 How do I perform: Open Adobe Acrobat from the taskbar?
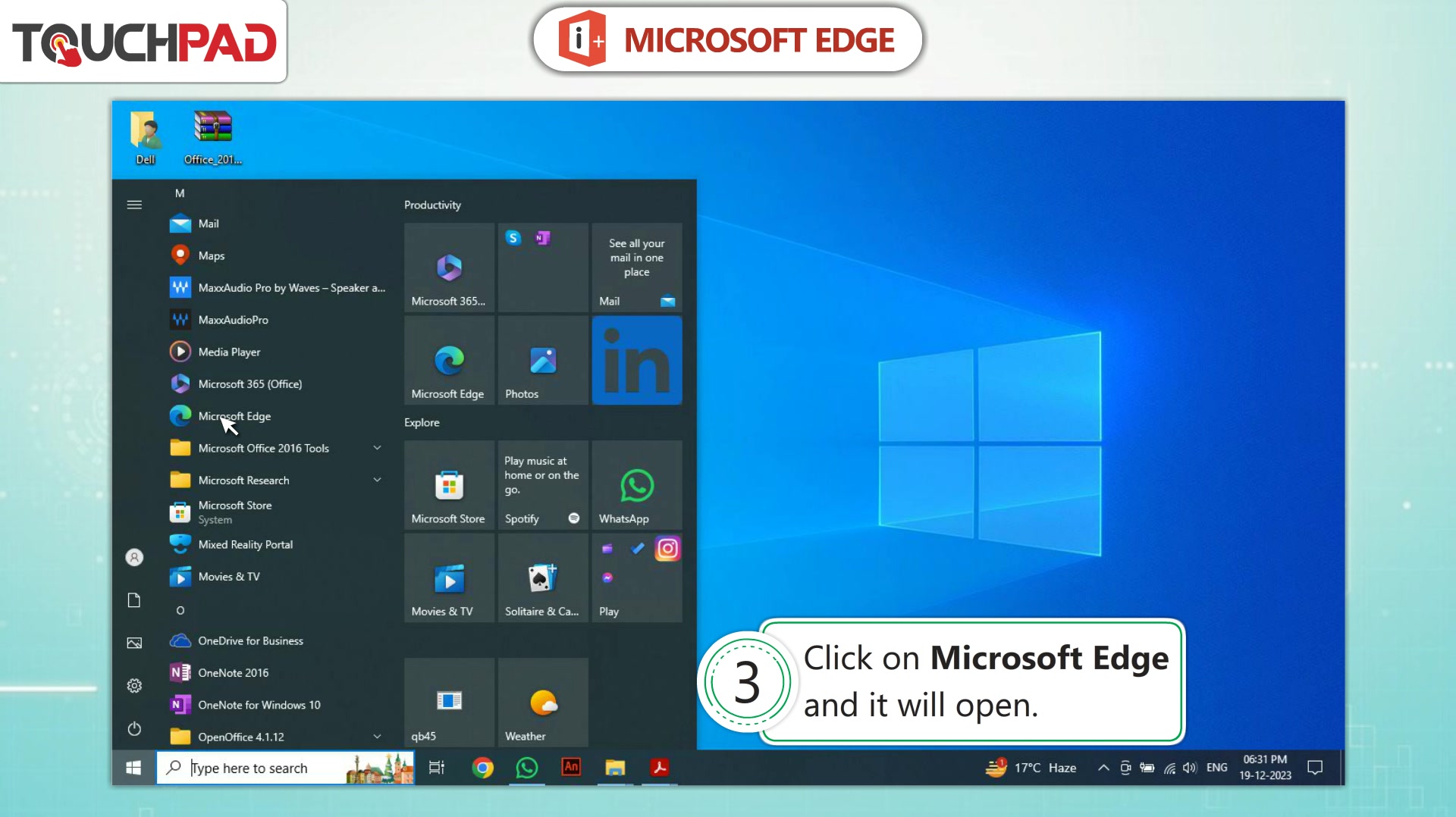[660, 768]
